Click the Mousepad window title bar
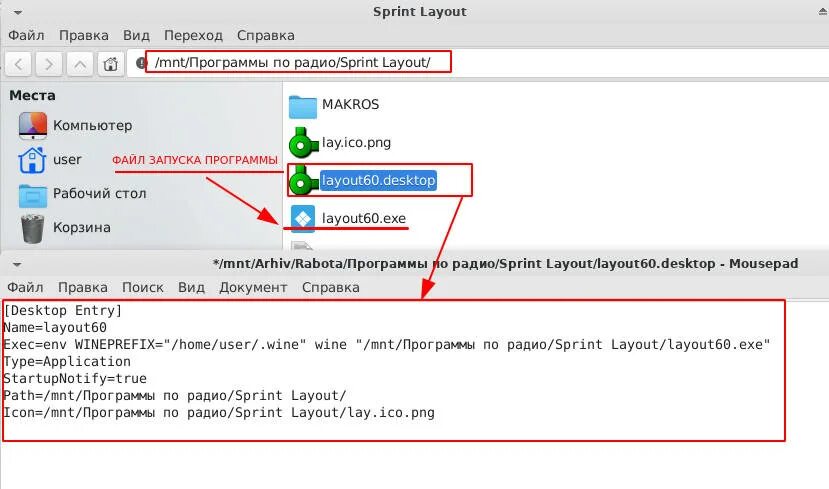Screen dimensions: 829x489 pyautogui.click(x=505, y=263)
